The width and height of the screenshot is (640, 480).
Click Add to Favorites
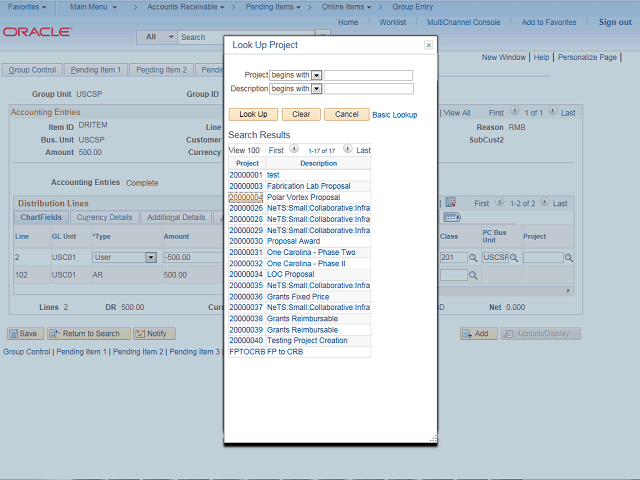point(549,22)
